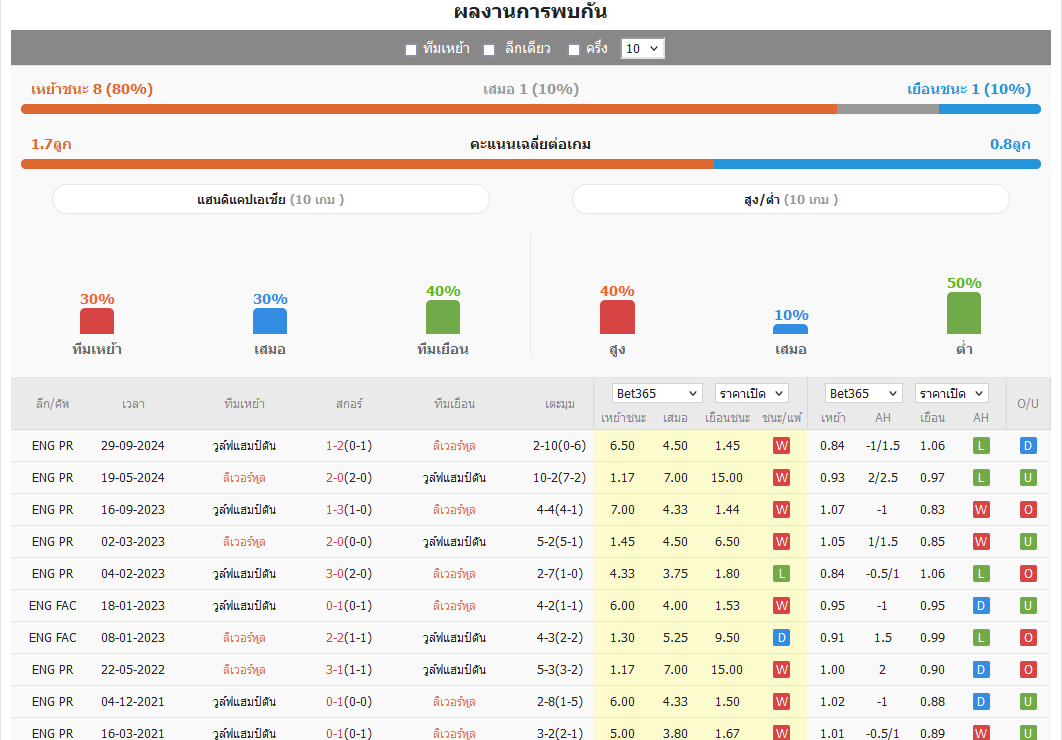Open the 1-3 score link for 16-09-2023
This screenshot has height=740, width=1062.
335,509
